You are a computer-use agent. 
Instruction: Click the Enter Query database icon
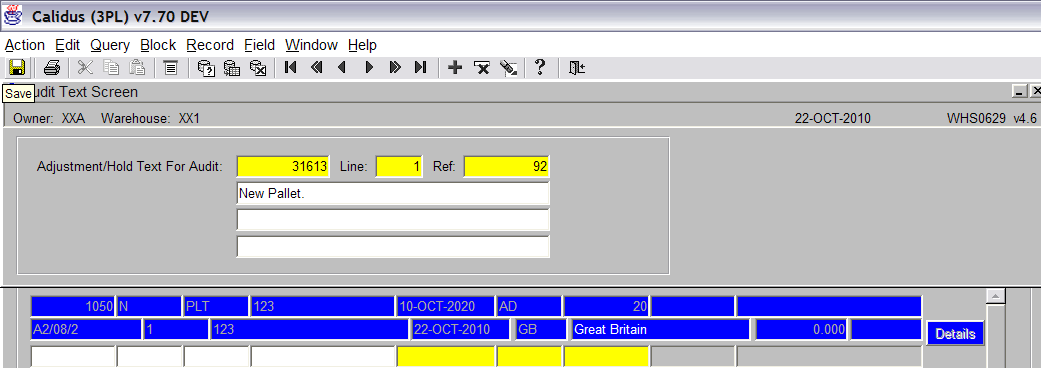(x=206, y=67)
